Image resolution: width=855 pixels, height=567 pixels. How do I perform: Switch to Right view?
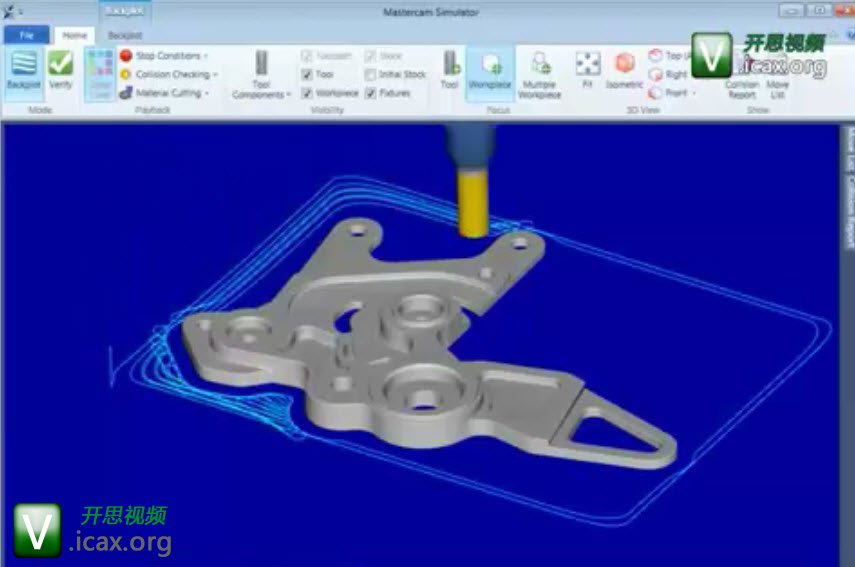(x=669, y=74)
